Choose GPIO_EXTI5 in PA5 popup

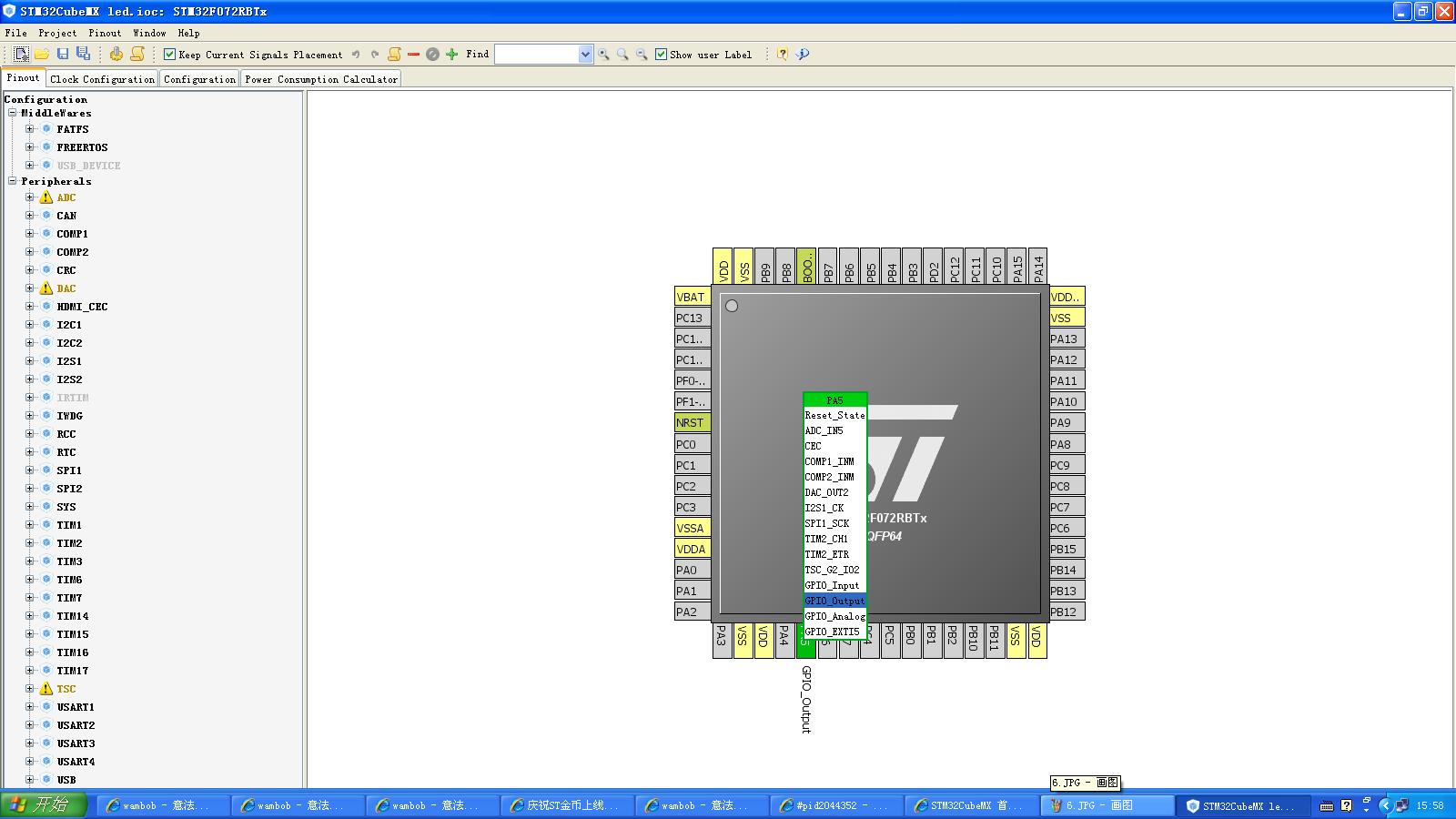click(834, 632)
